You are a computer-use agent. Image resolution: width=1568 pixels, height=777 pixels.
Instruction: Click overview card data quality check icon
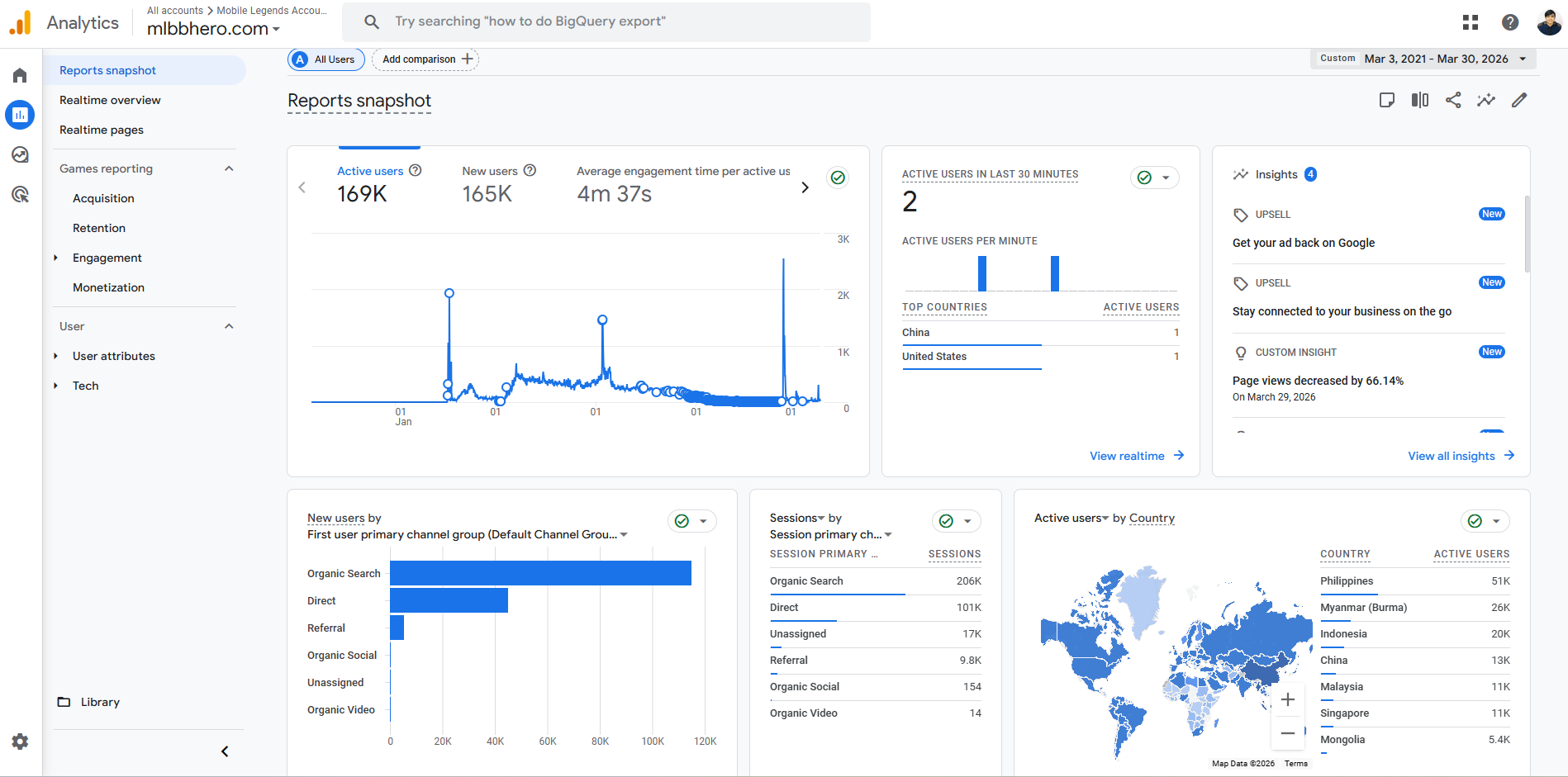(x=838, y=178)
